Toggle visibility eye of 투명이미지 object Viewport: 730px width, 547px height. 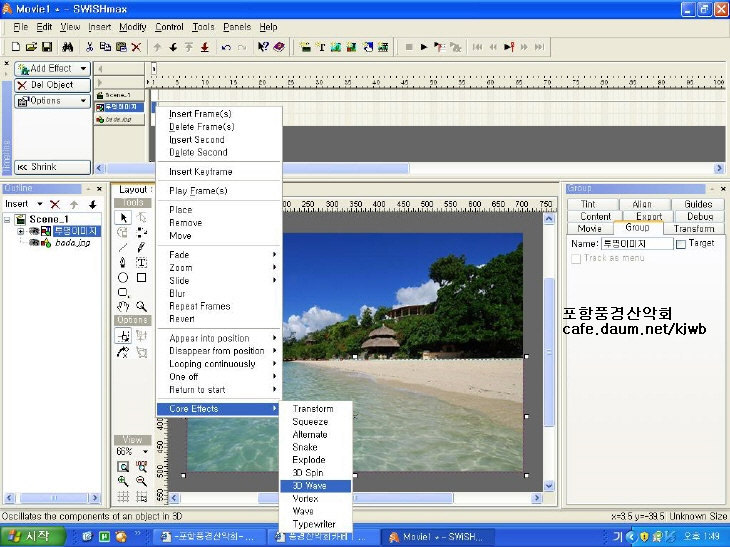click(x=34, y=231)
